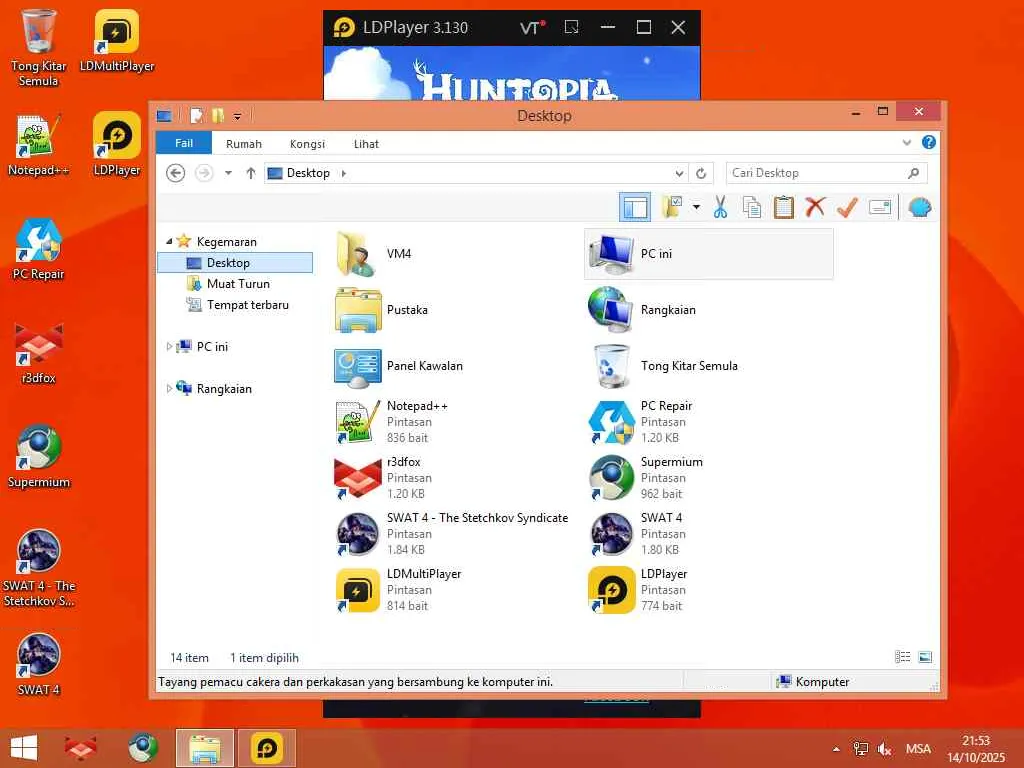Open the Windows Start button
The image size is (1024, 768).
pyautogui.click(x=24, y=748)
